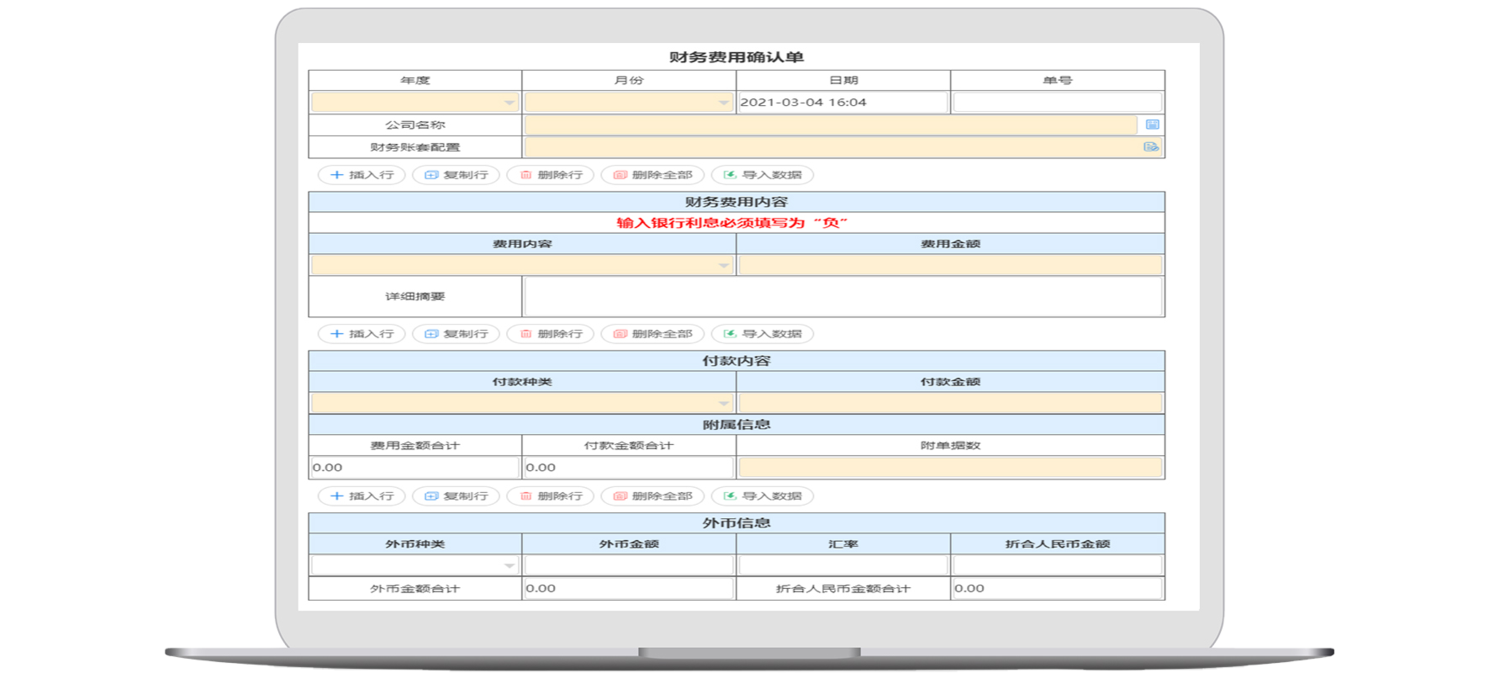The height and width of the screenshot is (673, 1500).
Task: Click 删除全部 above the 财务费用内容 section
Action: (652, 175)
